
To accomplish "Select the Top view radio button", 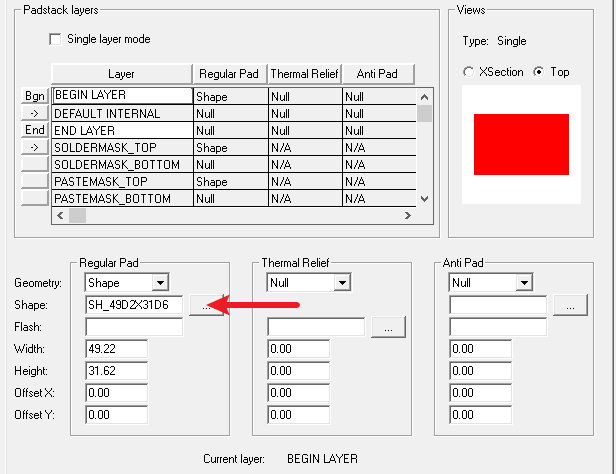I will pos(540,72).
